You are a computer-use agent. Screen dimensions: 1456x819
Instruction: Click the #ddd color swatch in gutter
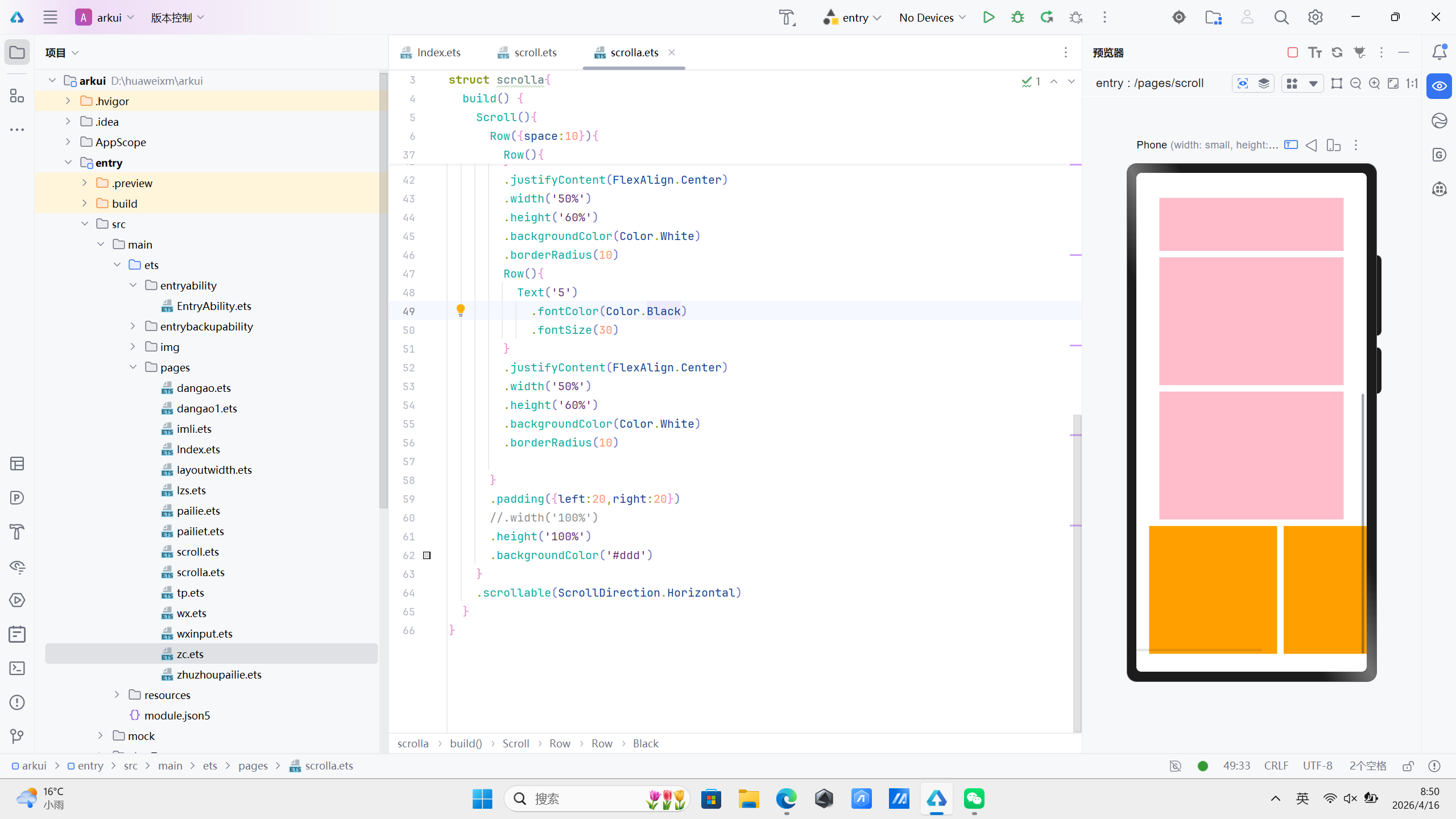[x=427, y=555]
